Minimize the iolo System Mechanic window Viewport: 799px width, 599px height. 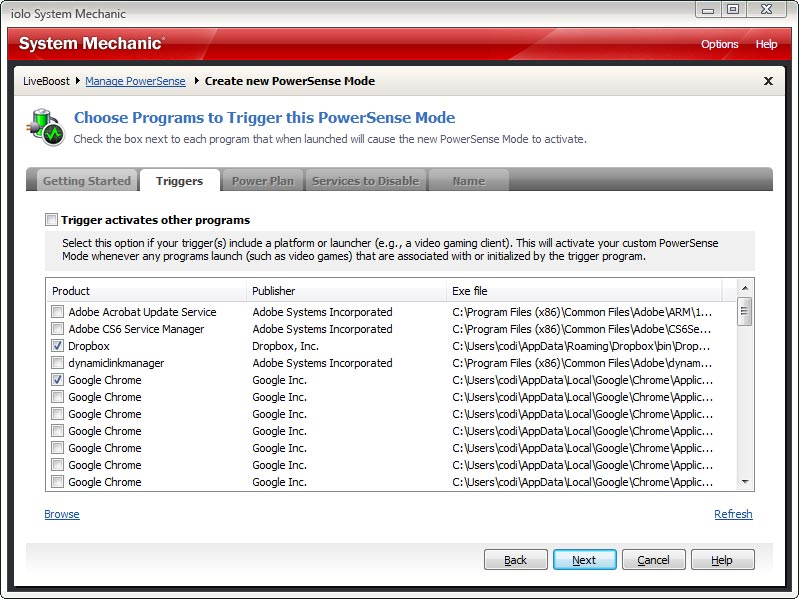[708, 9]
